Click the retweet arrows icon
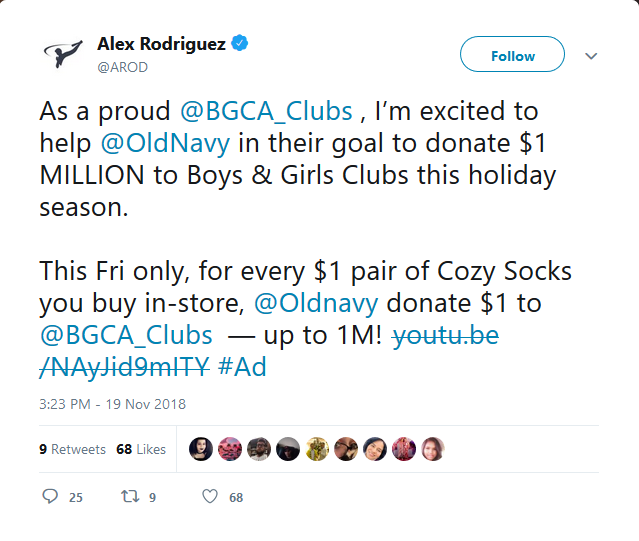This screenshot has width=639, height=541. coord(130,496)
